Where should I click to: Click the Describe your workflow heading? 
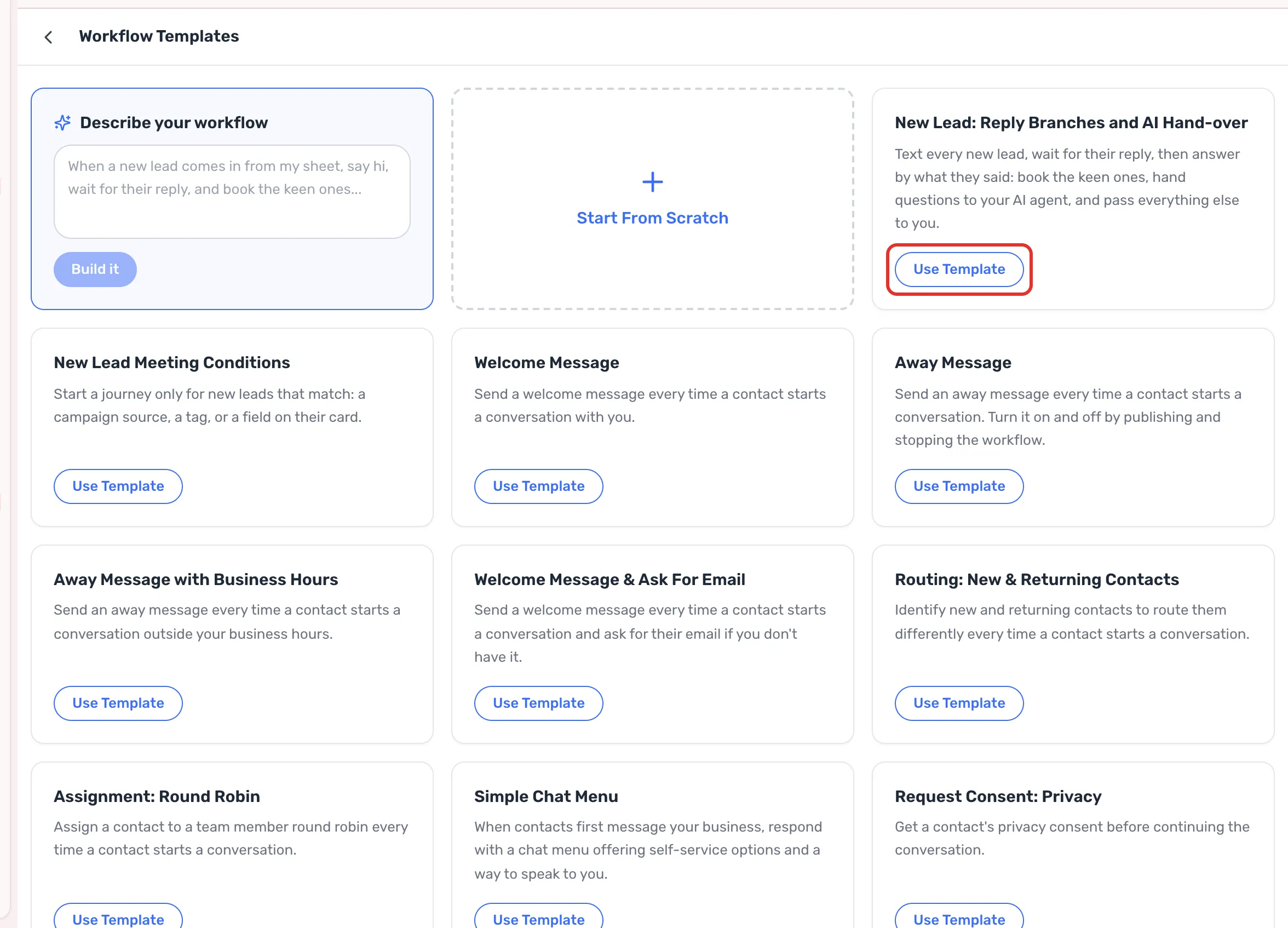tap(174, 123)
